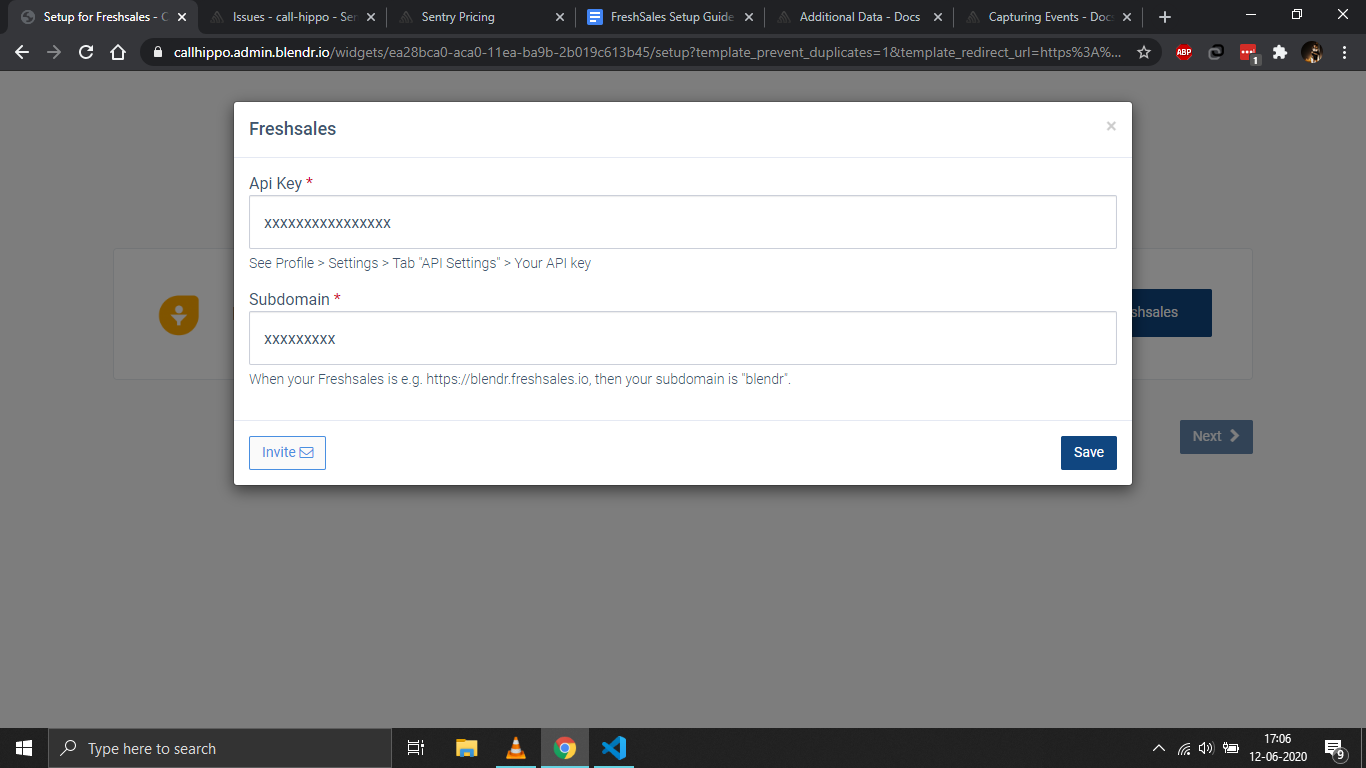Close the FreshSales Setup Guide tab
Image resolution: width=1366 pixels, height=768 pixels.
[749, 17]
